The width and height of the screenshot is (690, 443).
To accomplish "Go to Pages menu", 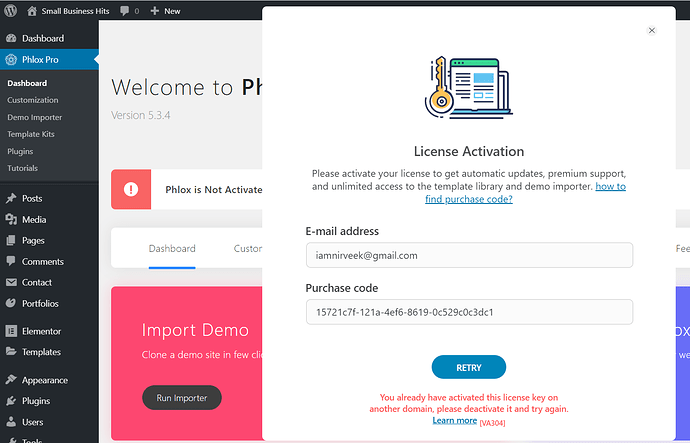I will click(x=33, y=241).
